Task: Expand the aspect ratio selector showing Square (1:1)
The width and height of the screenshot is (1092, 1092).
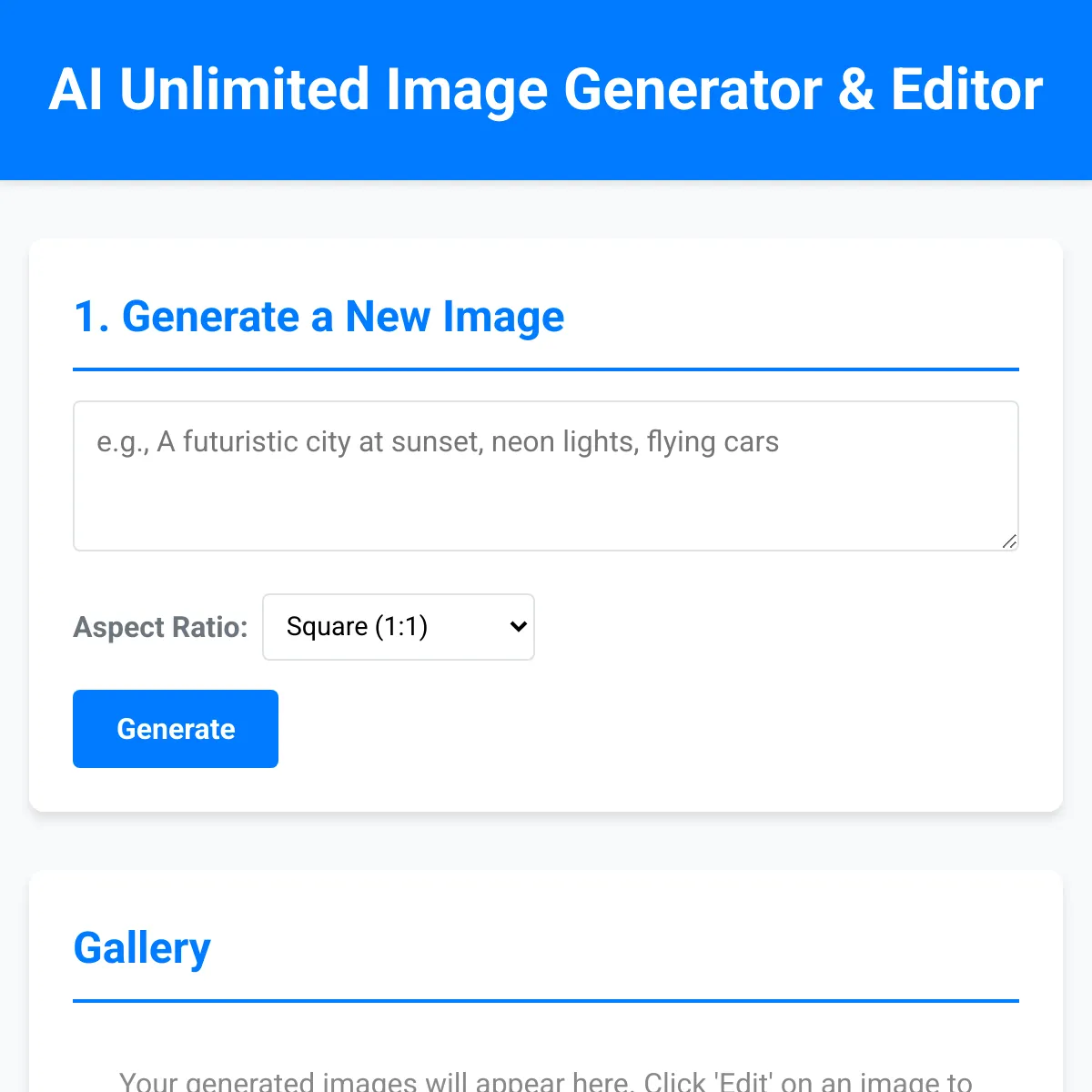Action: [x=398, y=627]
